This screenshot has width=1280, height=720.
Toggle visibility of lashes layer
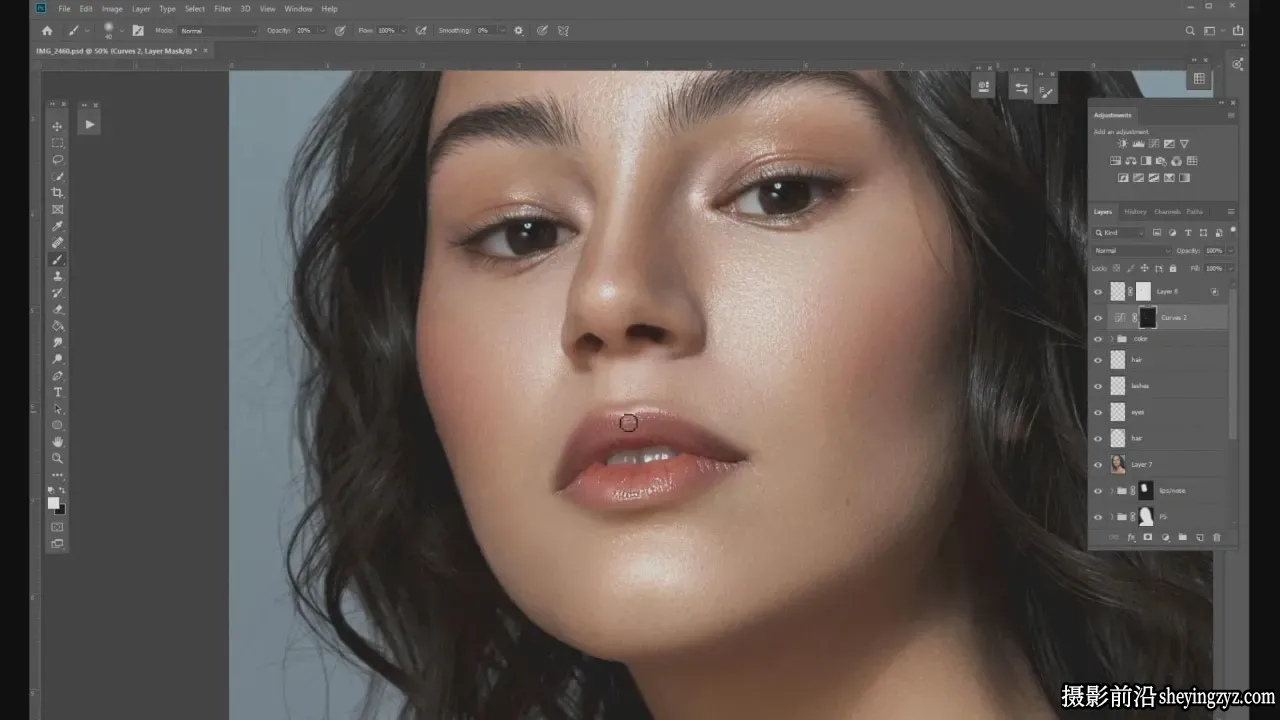[x=1098, y=386]
